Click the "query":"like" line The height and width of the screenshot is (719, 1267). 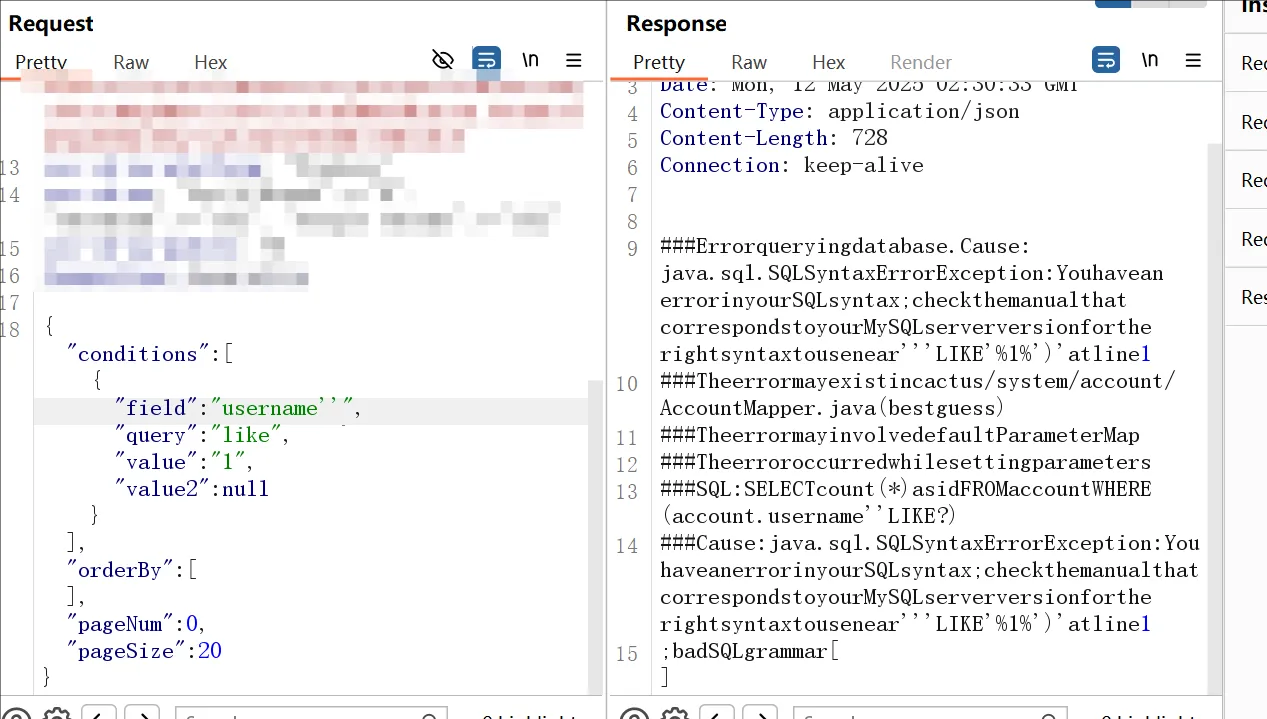201,435
